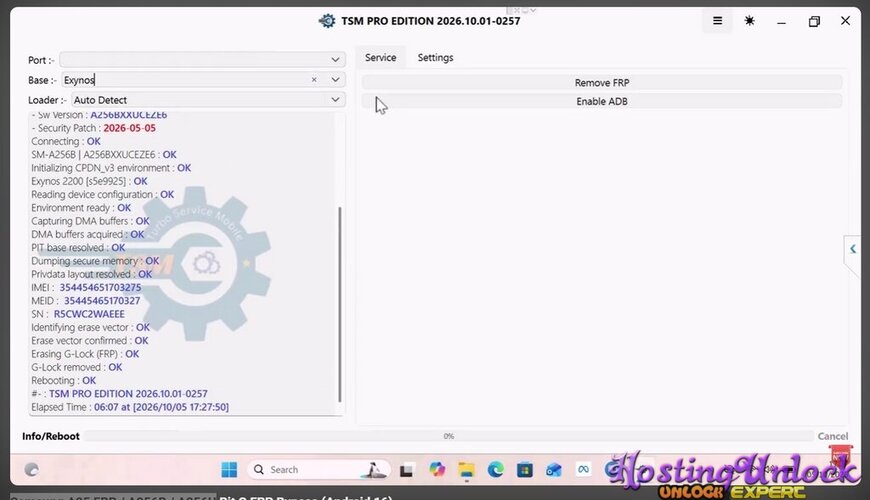Click the TSM gear logo in title bar
The image size is (870, 500).
click(x=327, y=21)
